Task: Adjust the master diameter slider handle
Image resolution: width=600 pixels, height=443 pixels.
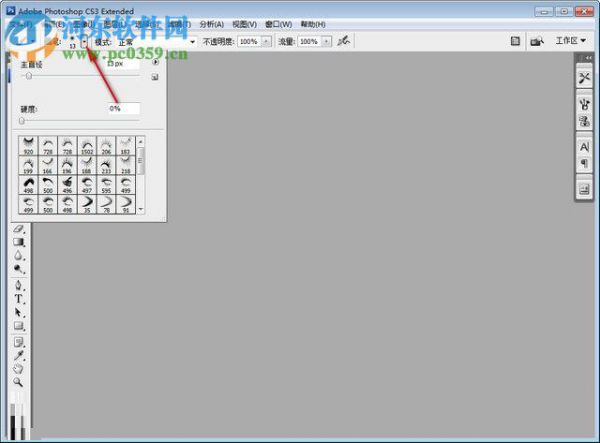Action: (28, 76)
